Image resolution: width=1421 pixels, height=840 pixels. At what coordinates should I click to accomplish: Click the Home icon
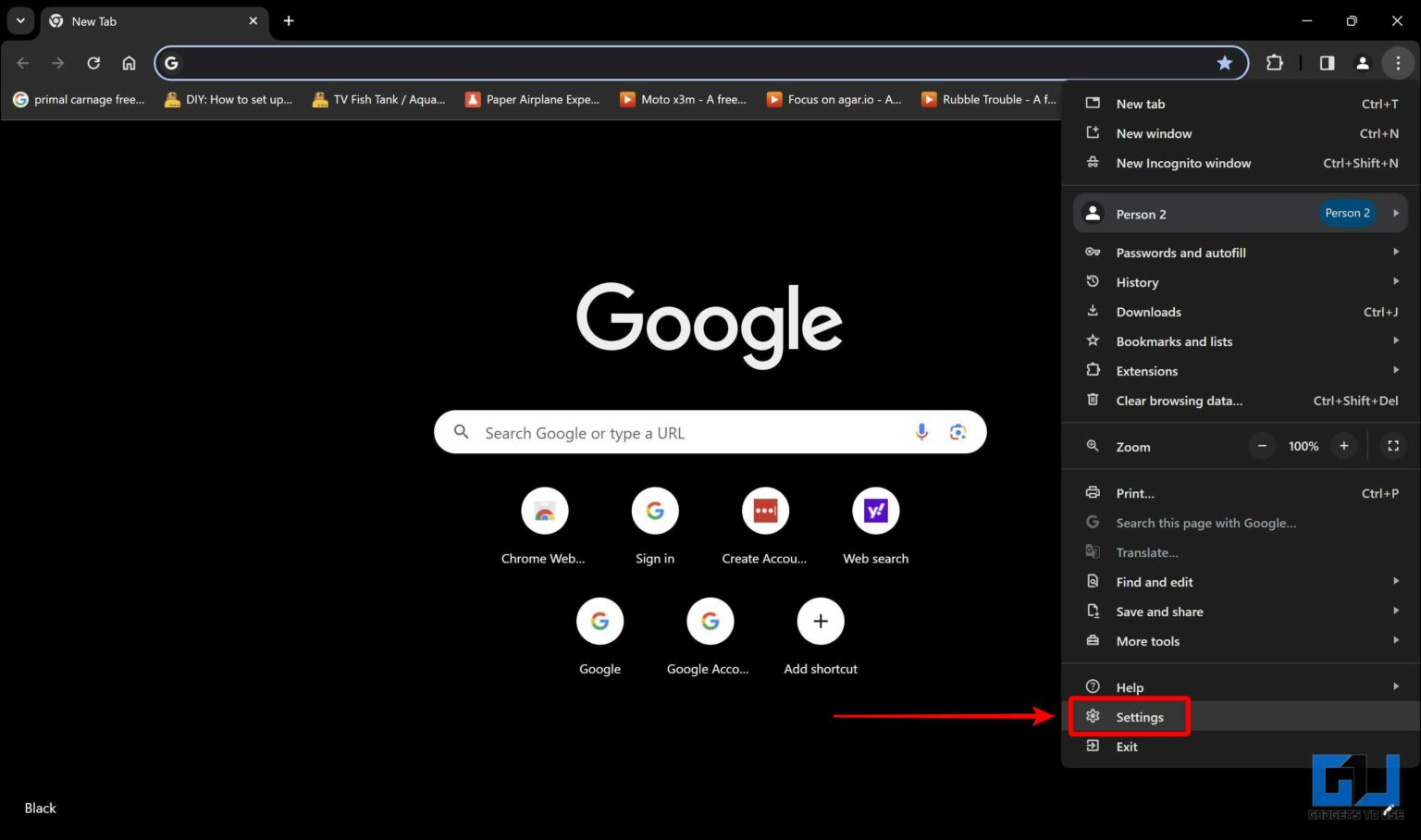click(129, 63)
